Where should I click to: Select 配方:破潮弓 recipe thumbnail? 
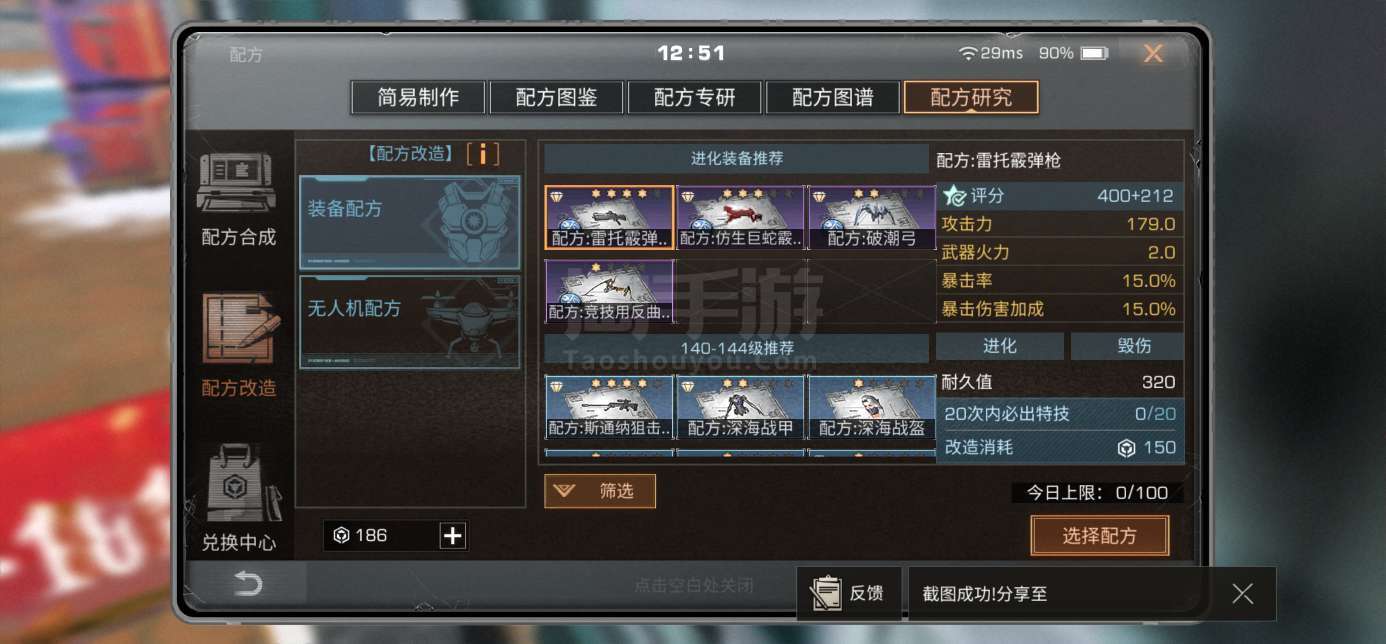(872, 217)
